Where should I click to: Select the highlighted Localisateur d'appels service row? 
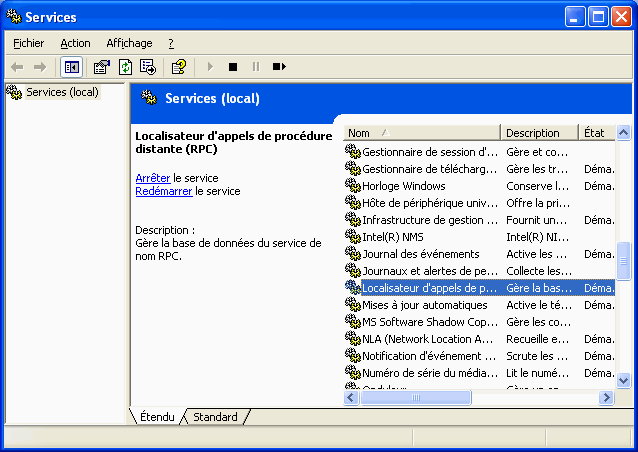click(x=480, y=288)
